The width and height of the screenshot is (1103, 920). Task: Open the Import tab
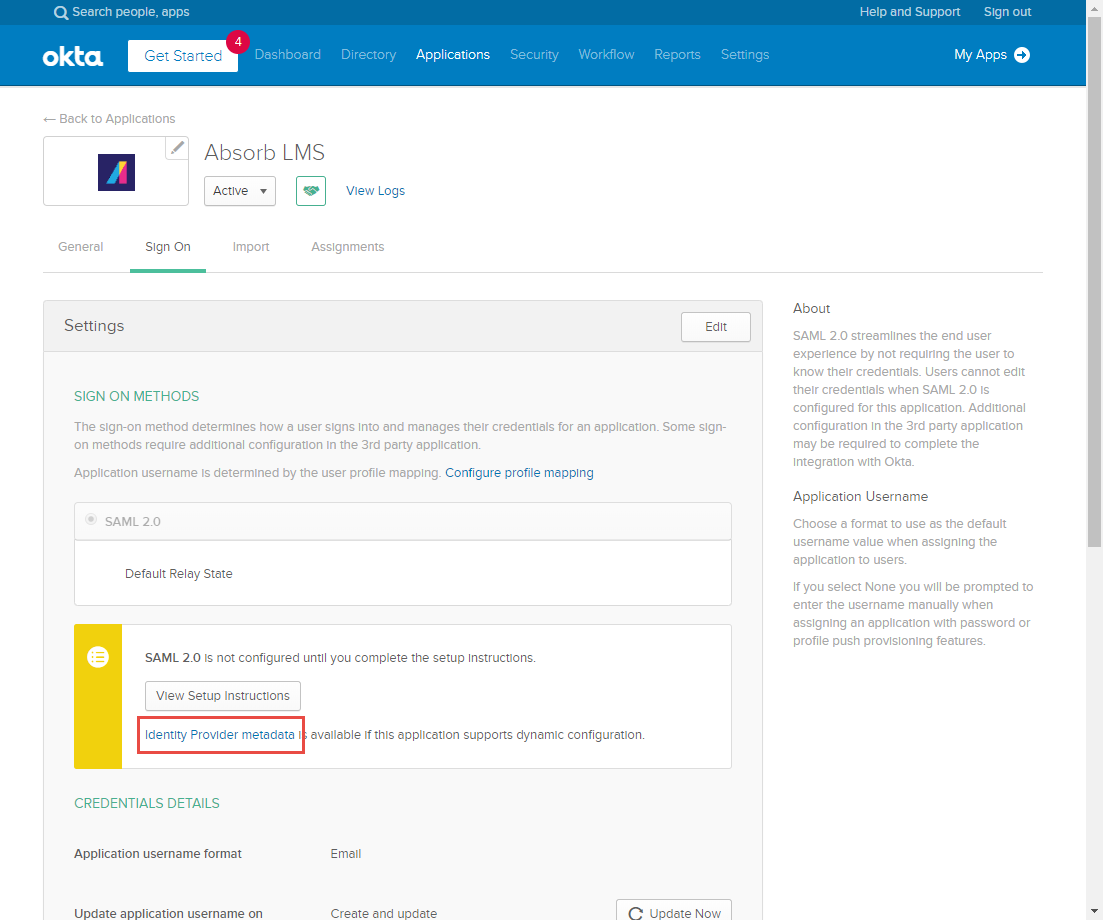pos(250,246)
